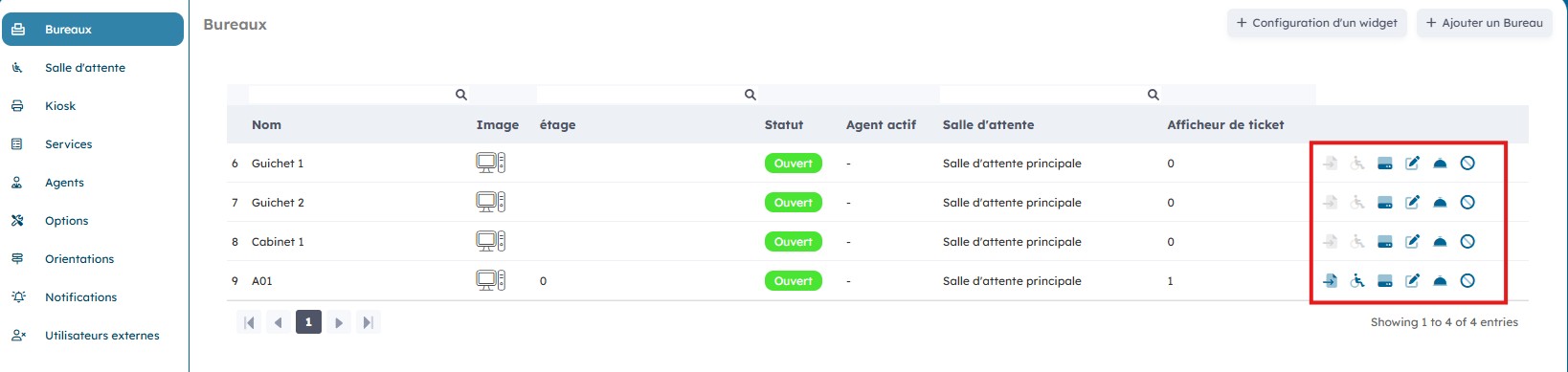1568x372 pixels.
Task: Click the Configuration d'un widget button
Action: [1317, 23]
